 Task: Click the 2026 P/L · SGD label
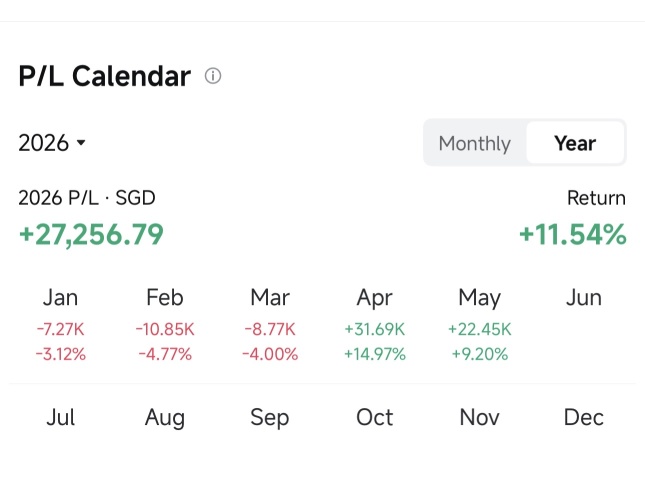(87, 198)
